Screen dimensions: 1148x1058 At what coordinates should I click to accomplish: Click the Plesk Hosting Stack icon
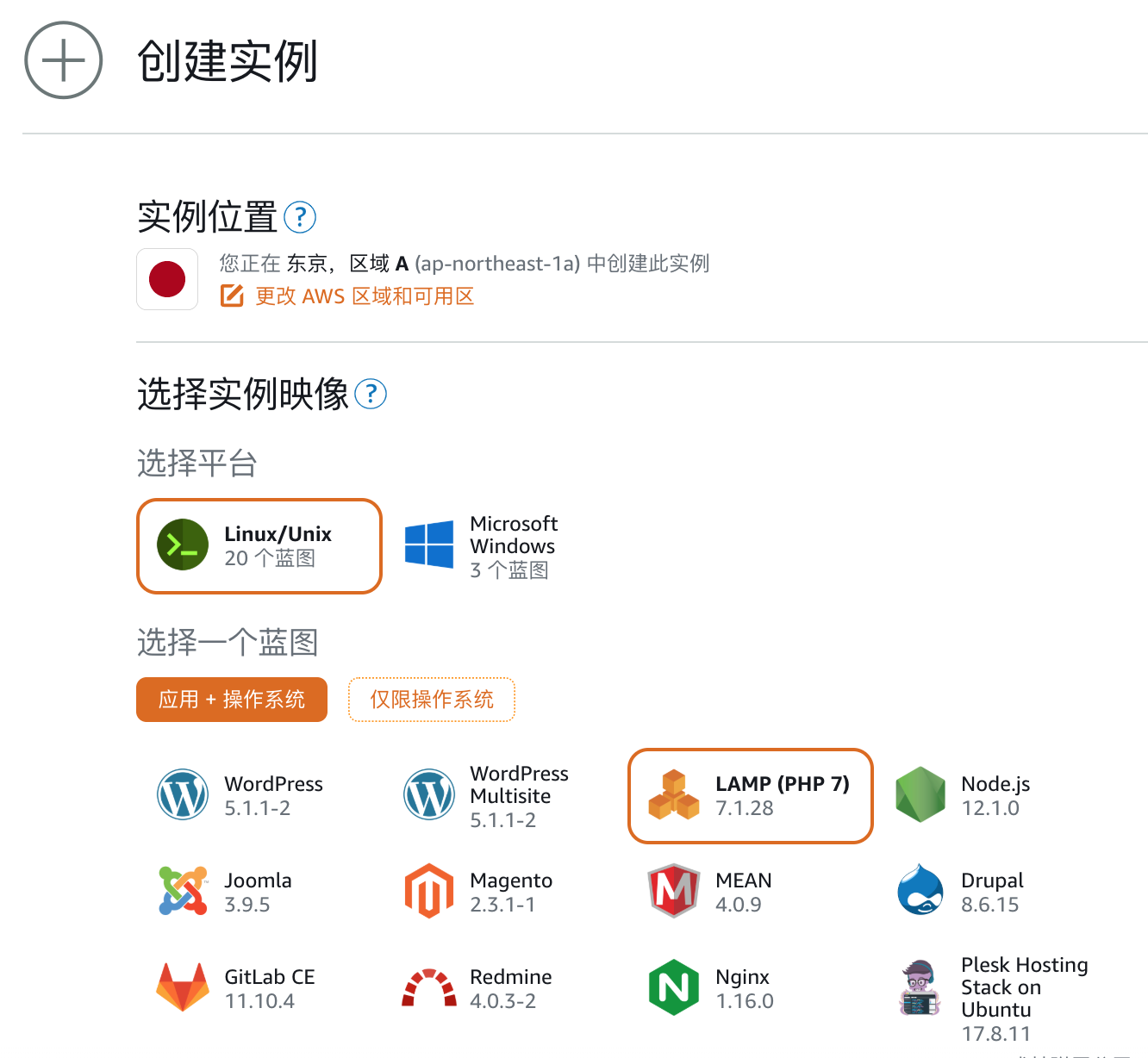(920, 988)
